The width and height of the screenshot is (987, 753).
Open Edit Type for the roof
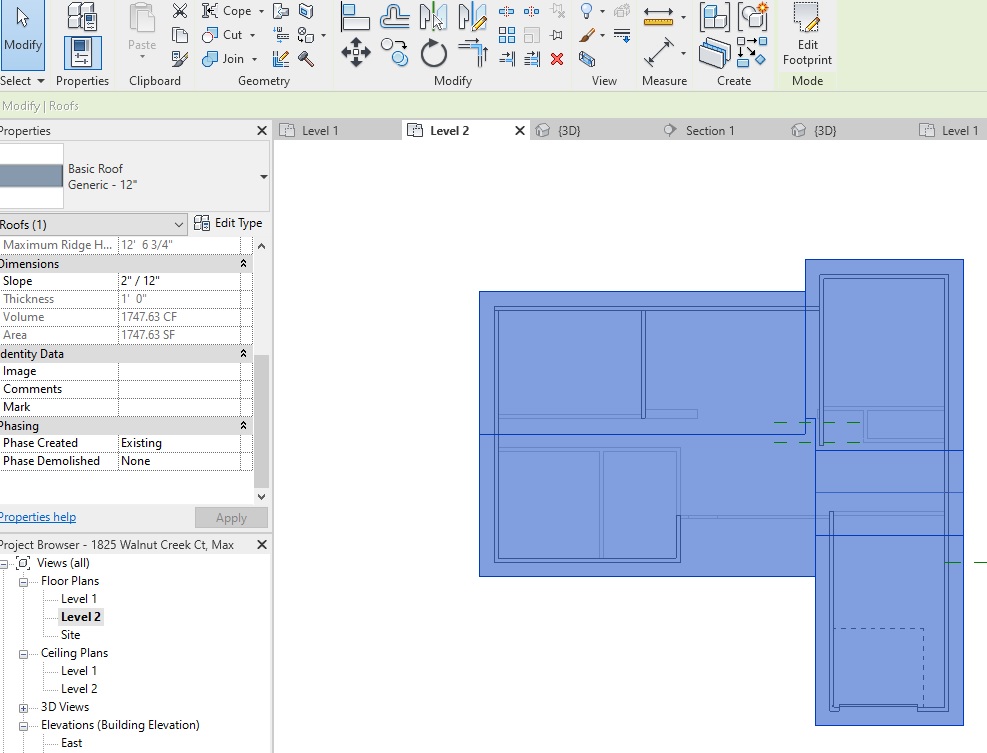229,223
